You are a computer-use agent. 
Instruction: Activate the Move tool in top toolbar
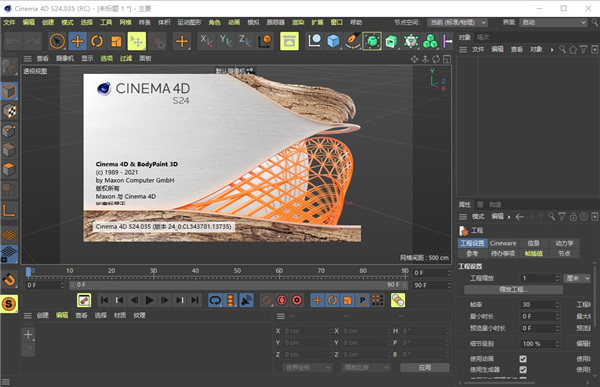[x=77, y=41]
